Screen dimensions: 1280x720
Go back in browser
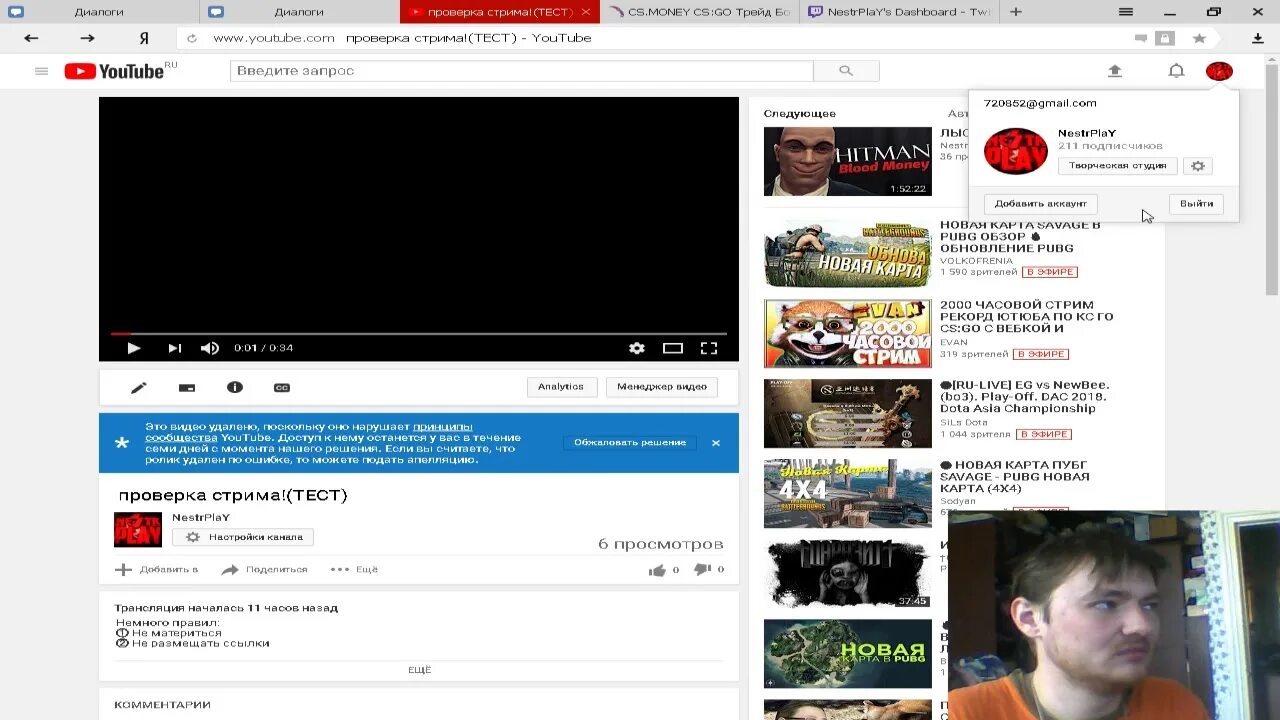(x=31, y=38)
